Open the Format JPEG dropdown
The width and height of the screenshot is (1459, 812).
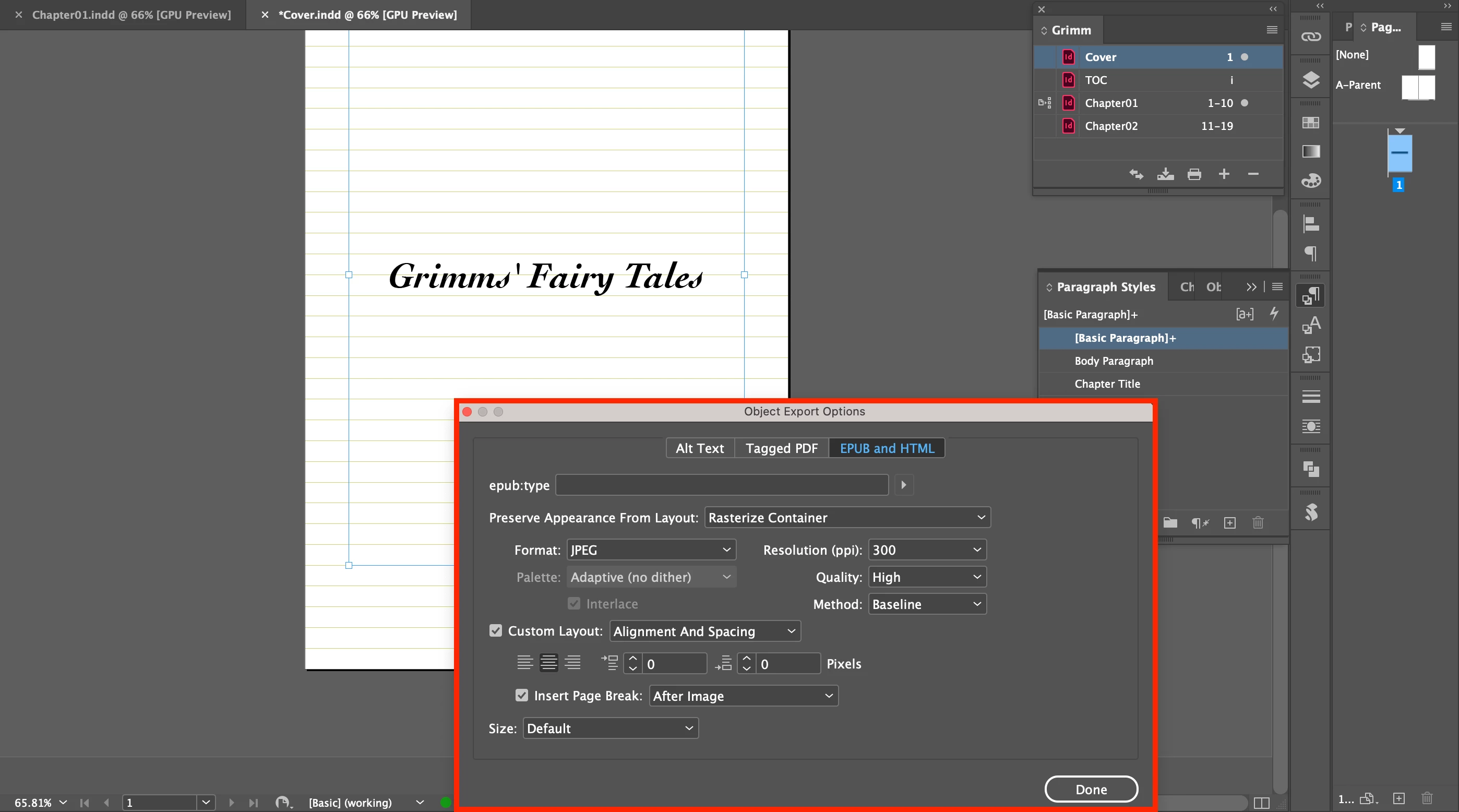pos(651,550)
